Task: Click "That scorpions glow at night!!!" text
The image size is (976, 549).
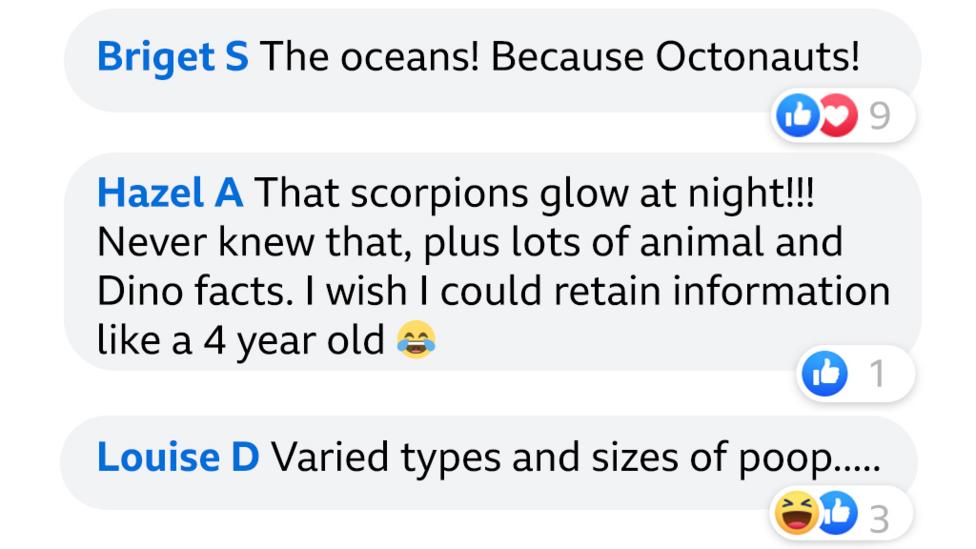Action: 534,193
